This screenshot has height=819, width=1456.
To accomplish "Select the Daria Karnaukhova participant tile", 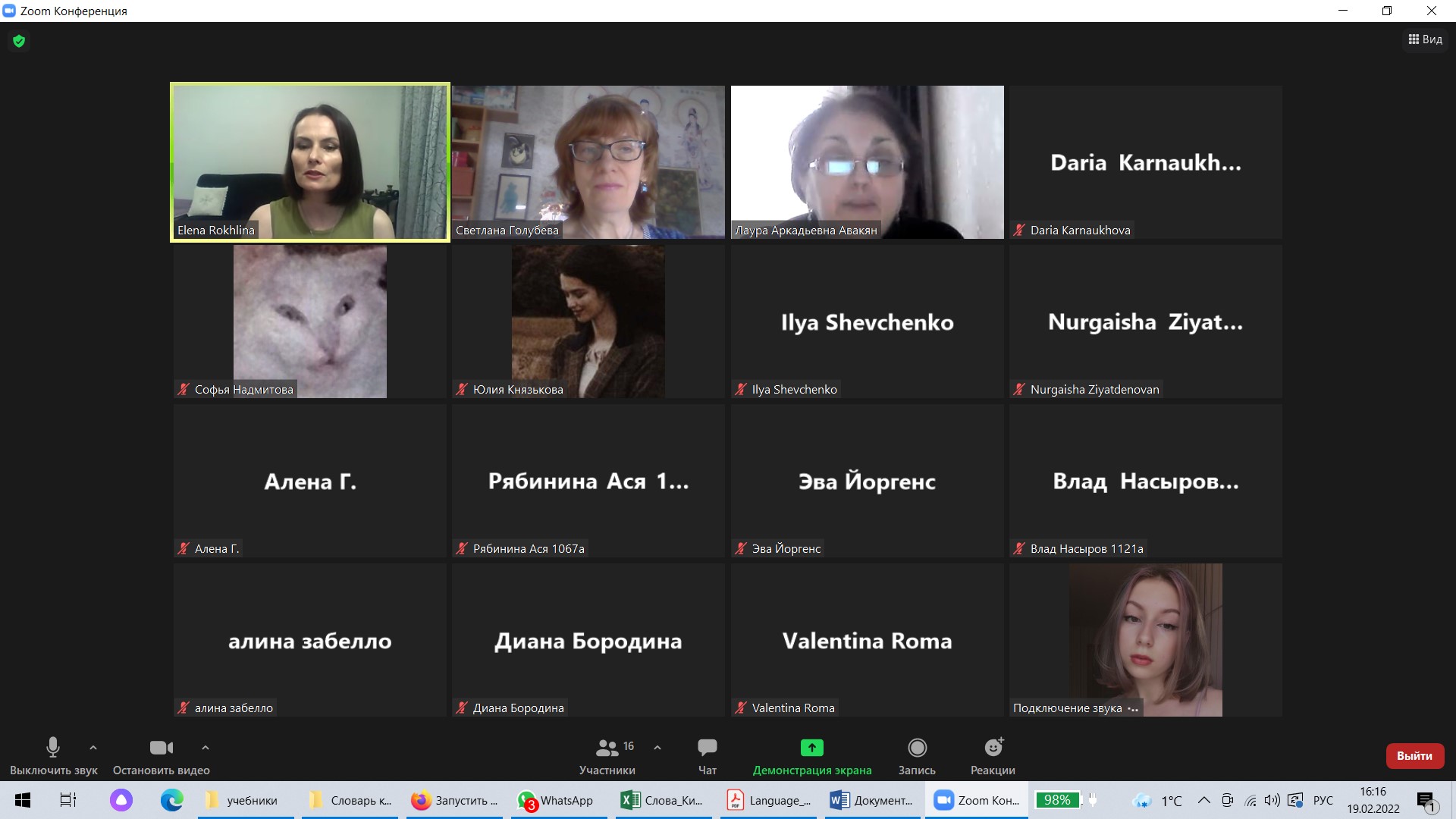I will (x=1145, y=162).
